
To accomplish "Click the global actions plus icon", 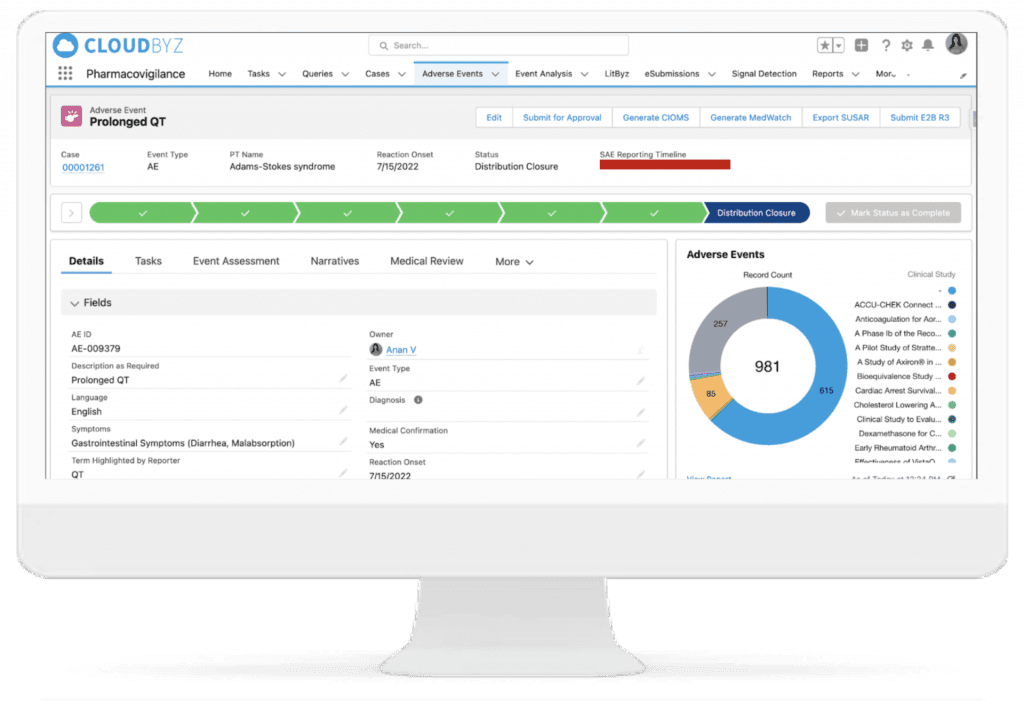I will click(861, 45).
